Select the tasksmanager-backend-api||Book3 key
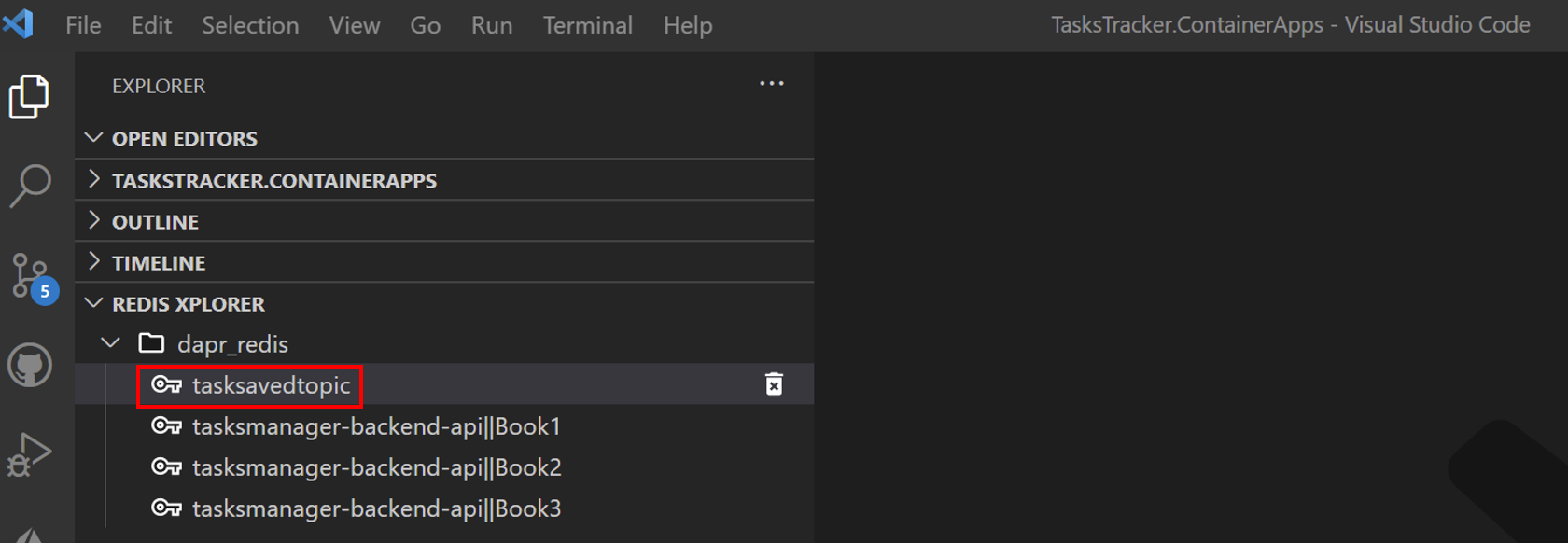 tap(375, 508)
